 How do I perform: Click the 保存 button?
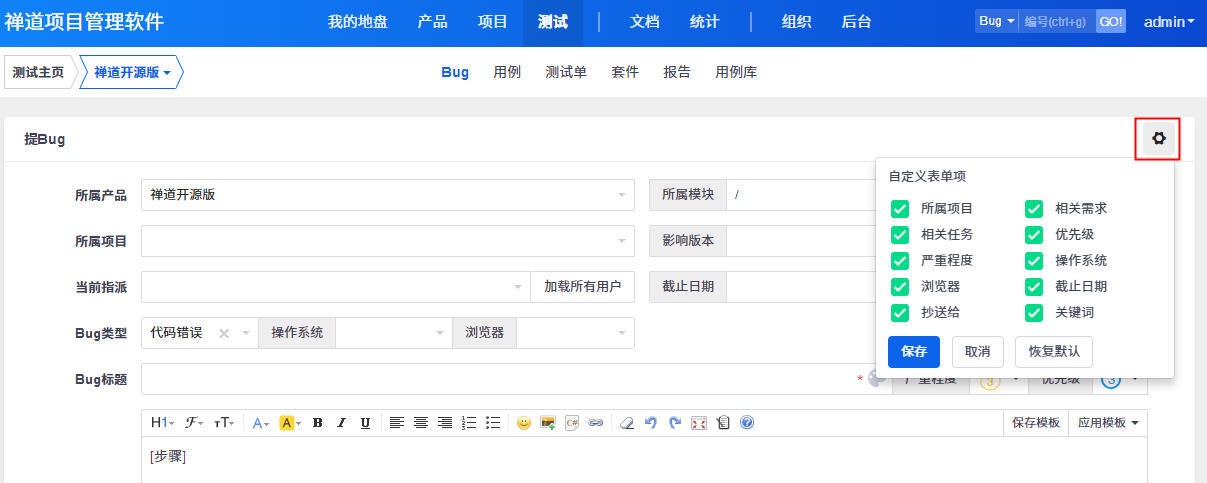coord(913,352)
